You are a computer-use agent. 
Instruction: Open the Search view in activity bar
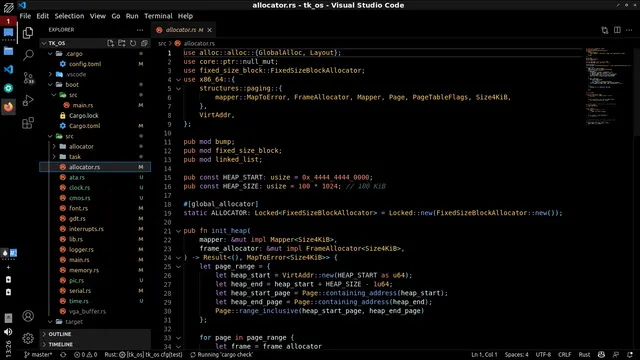tap(28, 55)
